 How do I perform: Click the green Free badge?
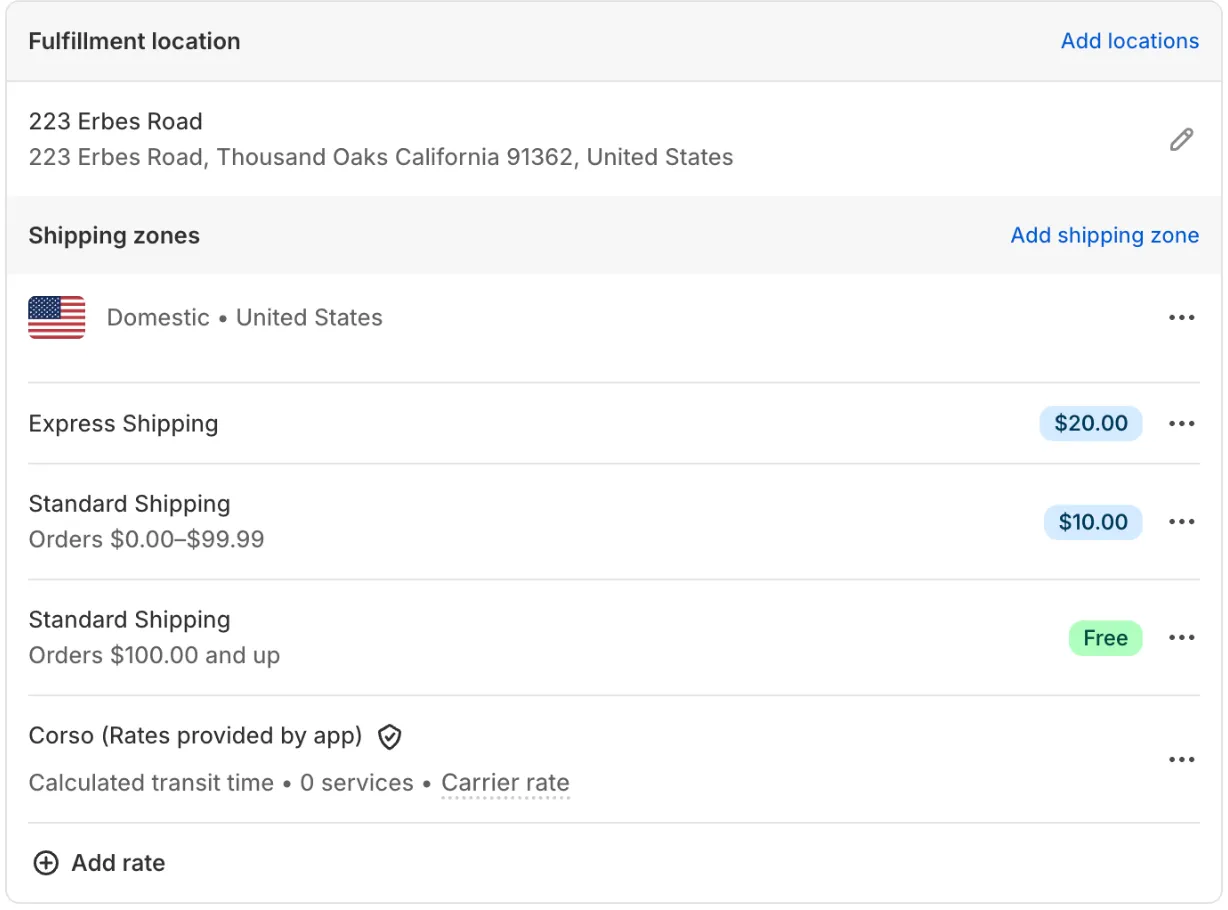(x=1105, y=638)
